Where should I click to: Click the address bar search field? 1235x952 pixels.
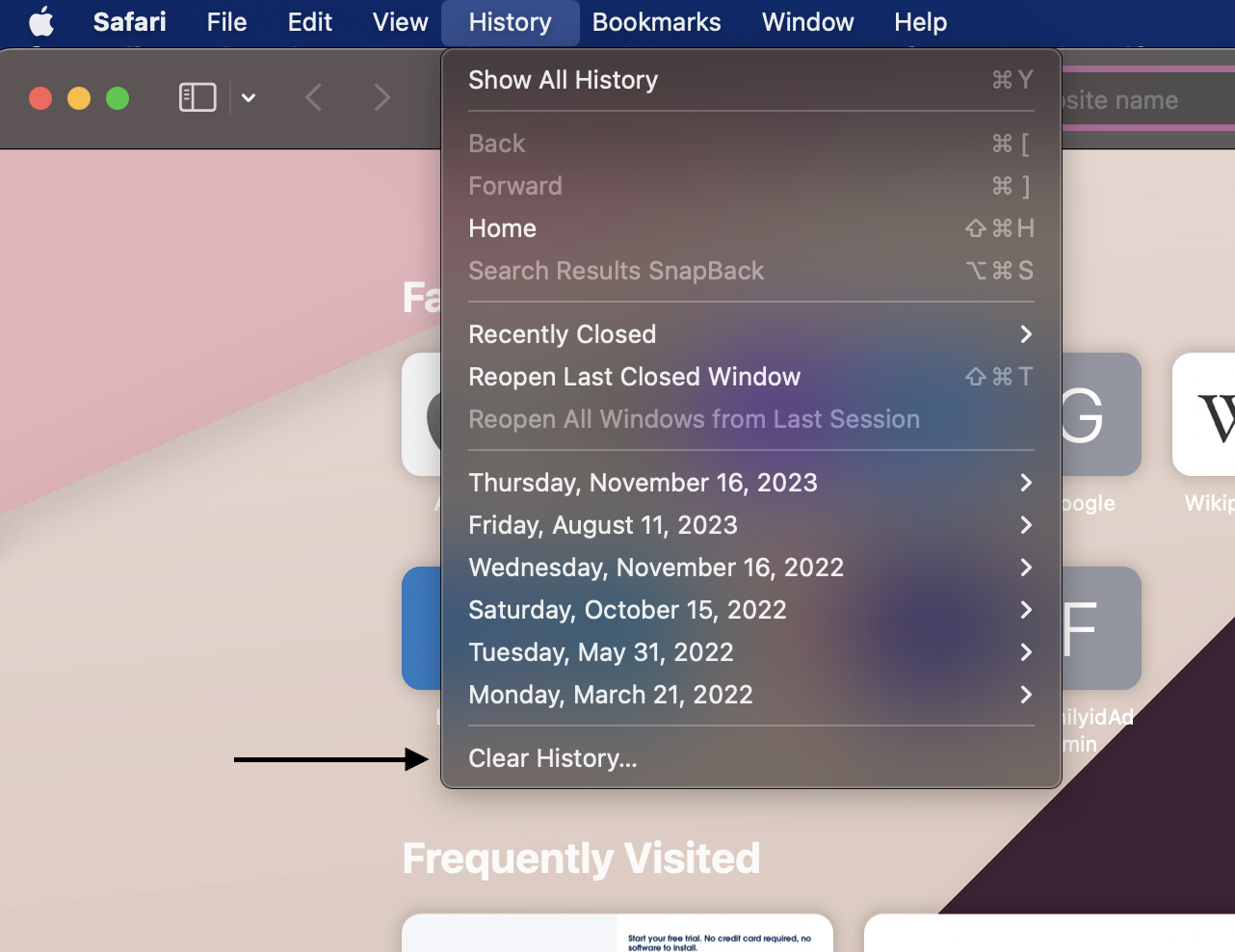click(x=1148, y=99)
